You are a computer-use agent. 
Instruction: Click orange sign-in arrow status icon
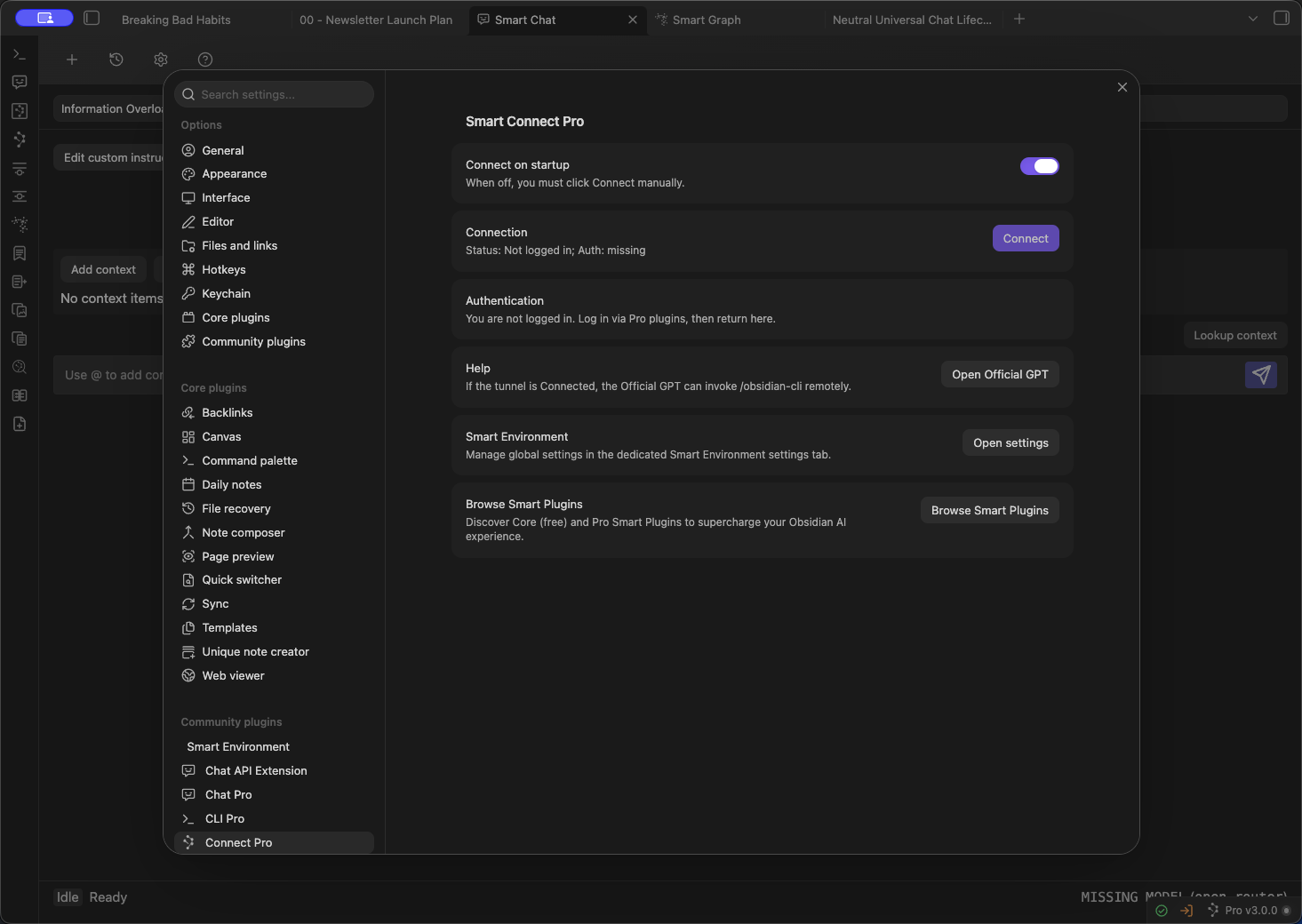pyautogui.click(x=1186, y=910)
